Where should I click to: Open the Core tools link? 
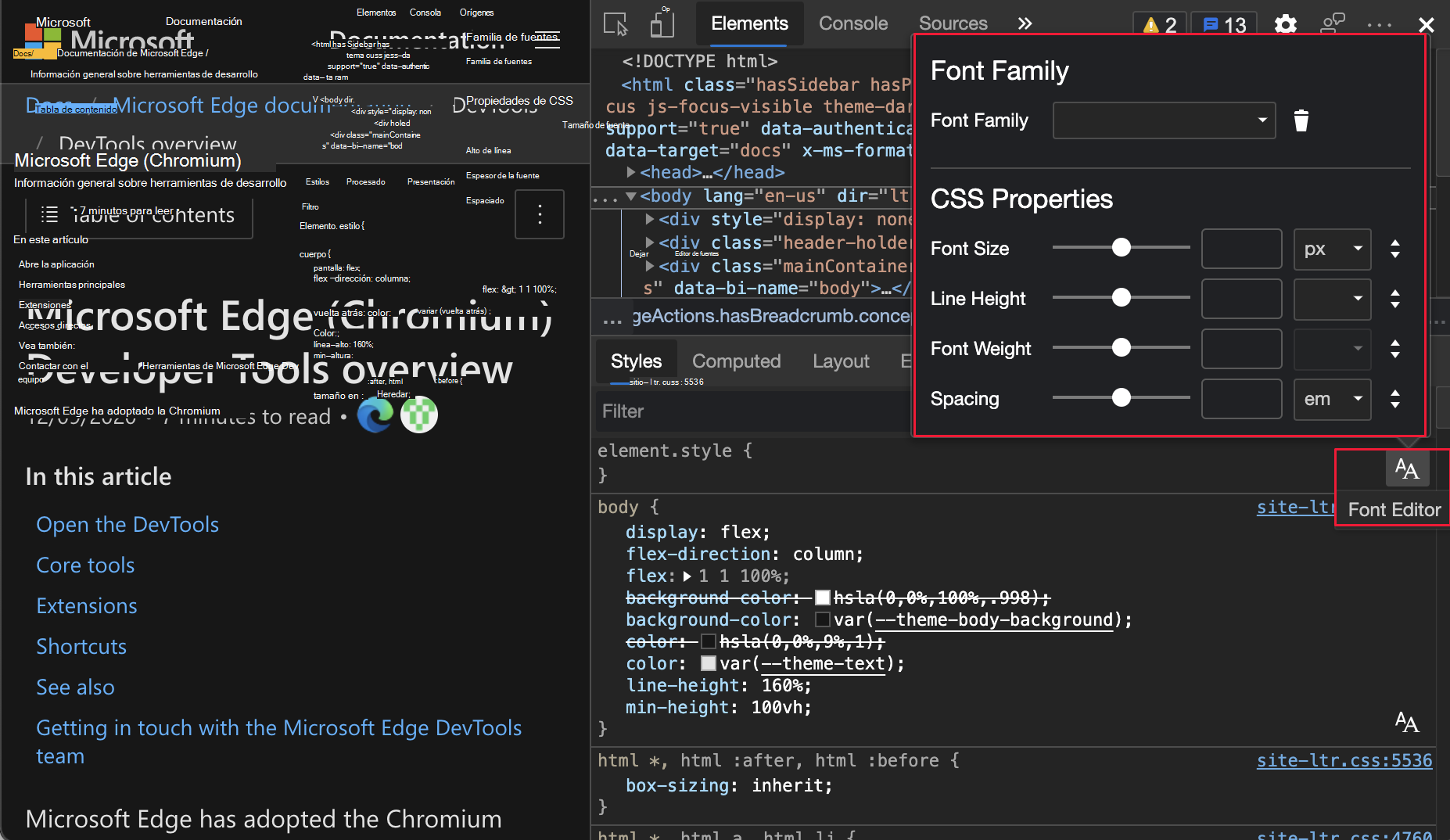(85, 565)
